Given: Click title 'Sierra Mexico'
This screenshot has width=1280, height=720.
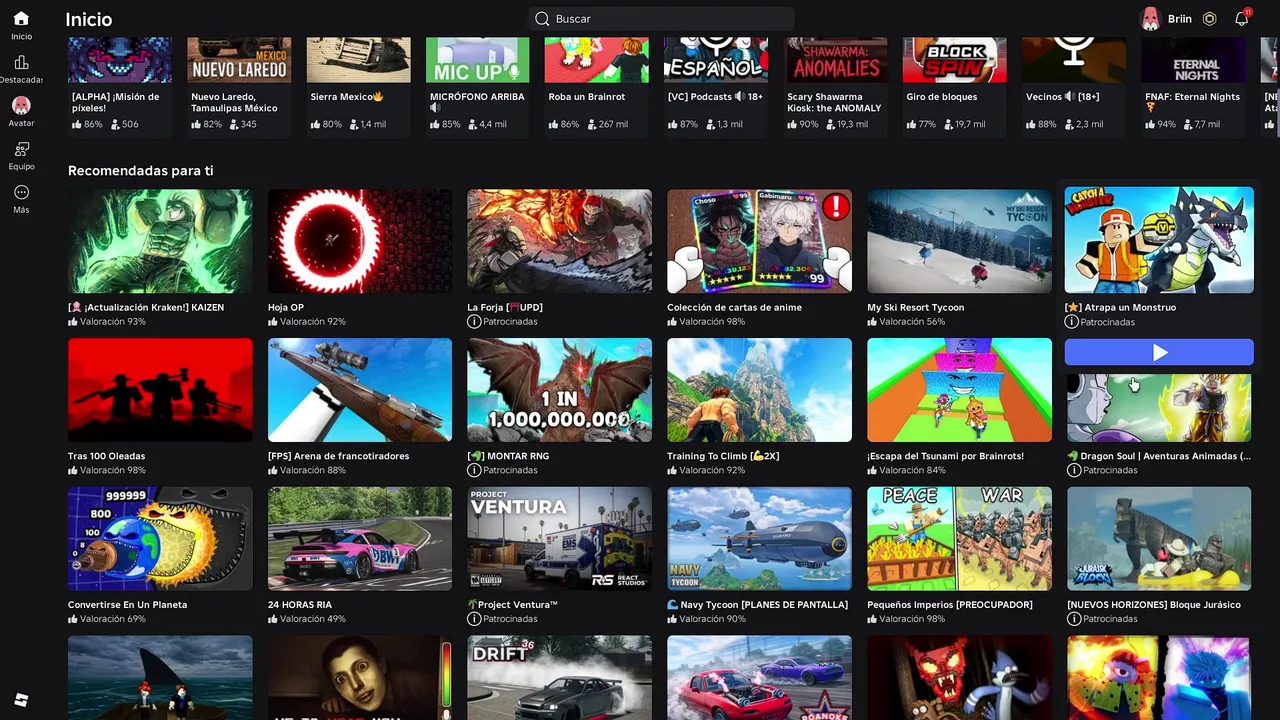Looking at the screenshot, I should coord(347,97).
